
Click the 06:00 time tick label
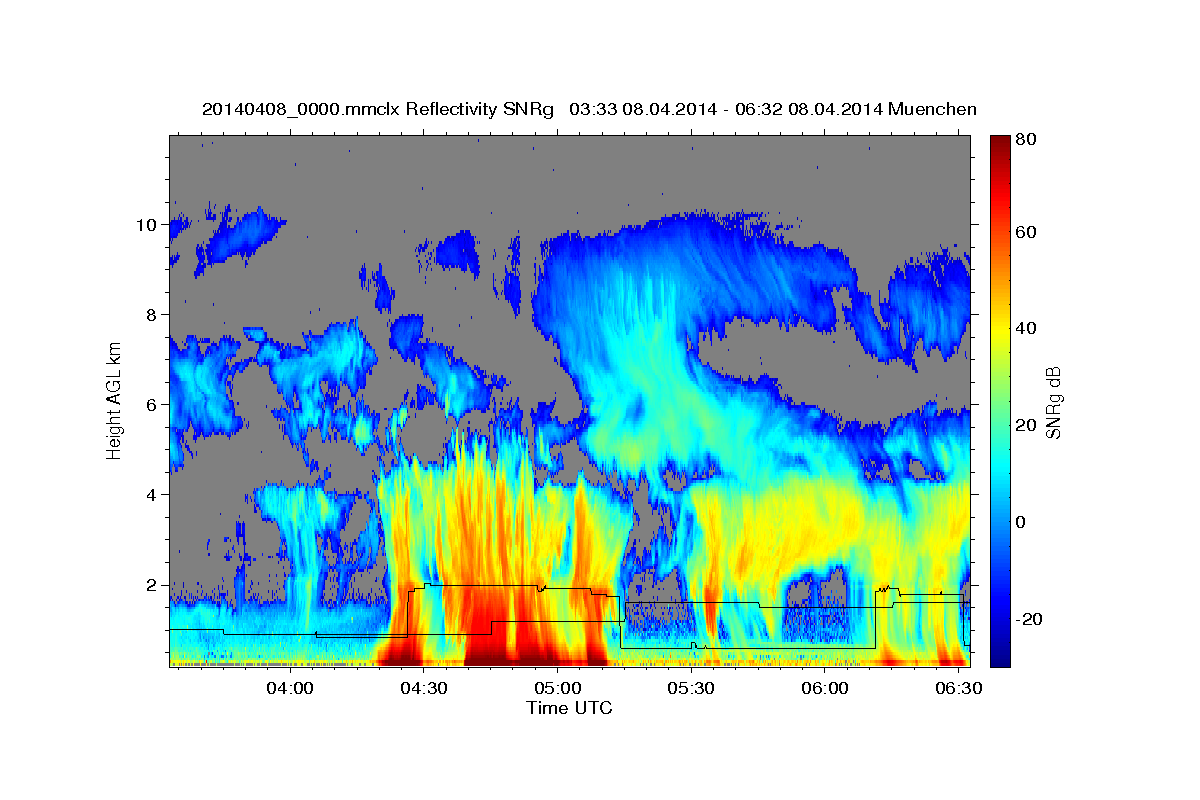click(825, 689)
